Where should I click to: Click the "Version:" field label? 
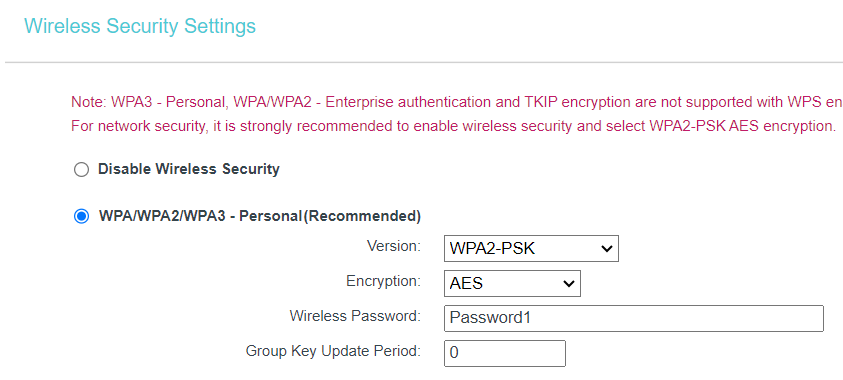click(x=394, y=246)
